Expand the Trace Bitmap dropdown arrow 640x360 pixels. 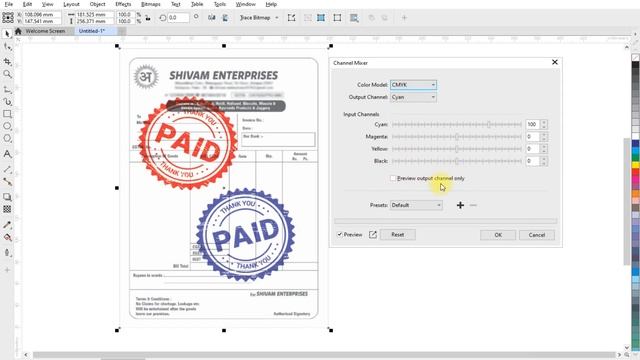(277, 18)
